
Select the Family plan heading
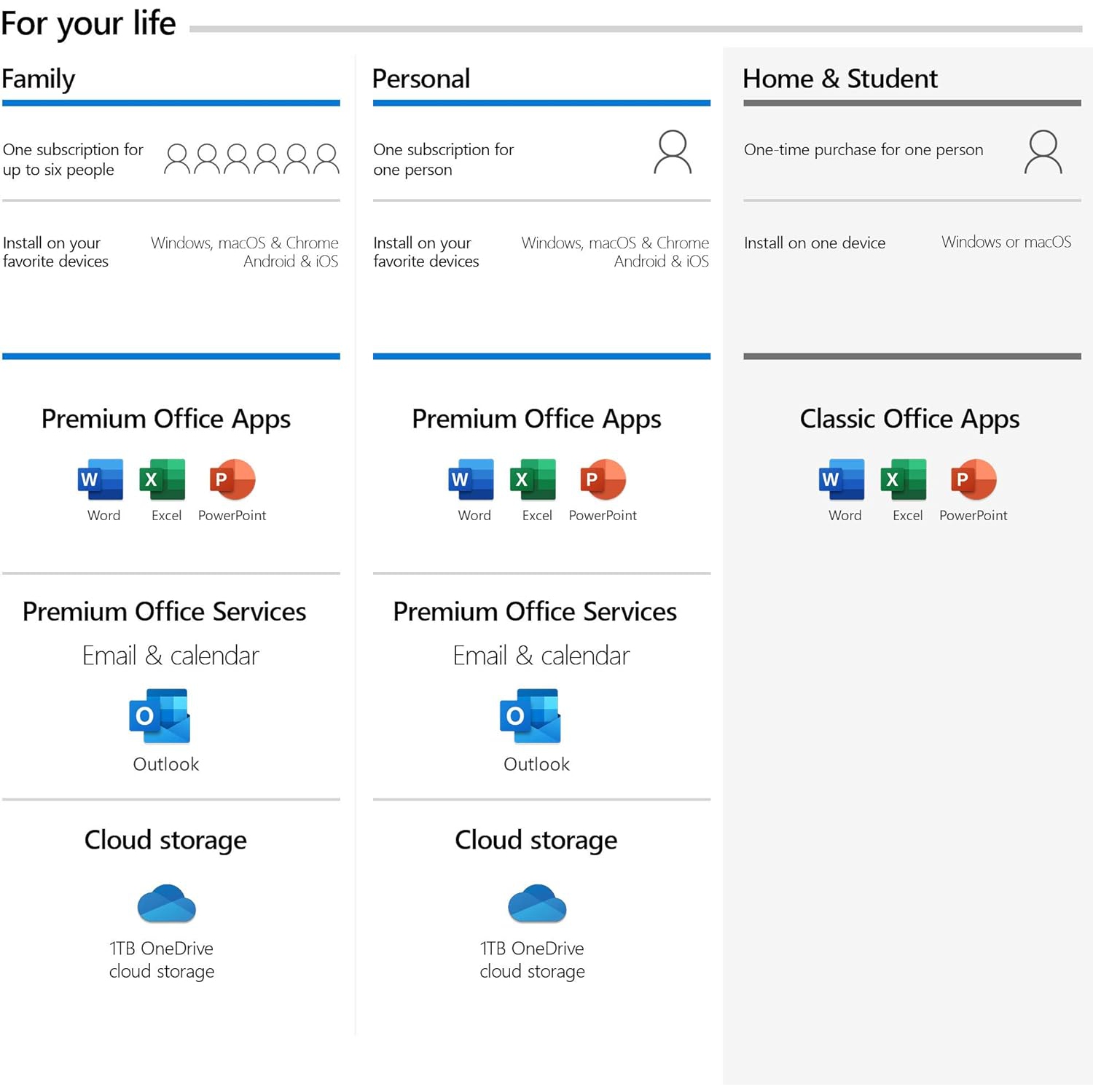[x=38, y=79]
